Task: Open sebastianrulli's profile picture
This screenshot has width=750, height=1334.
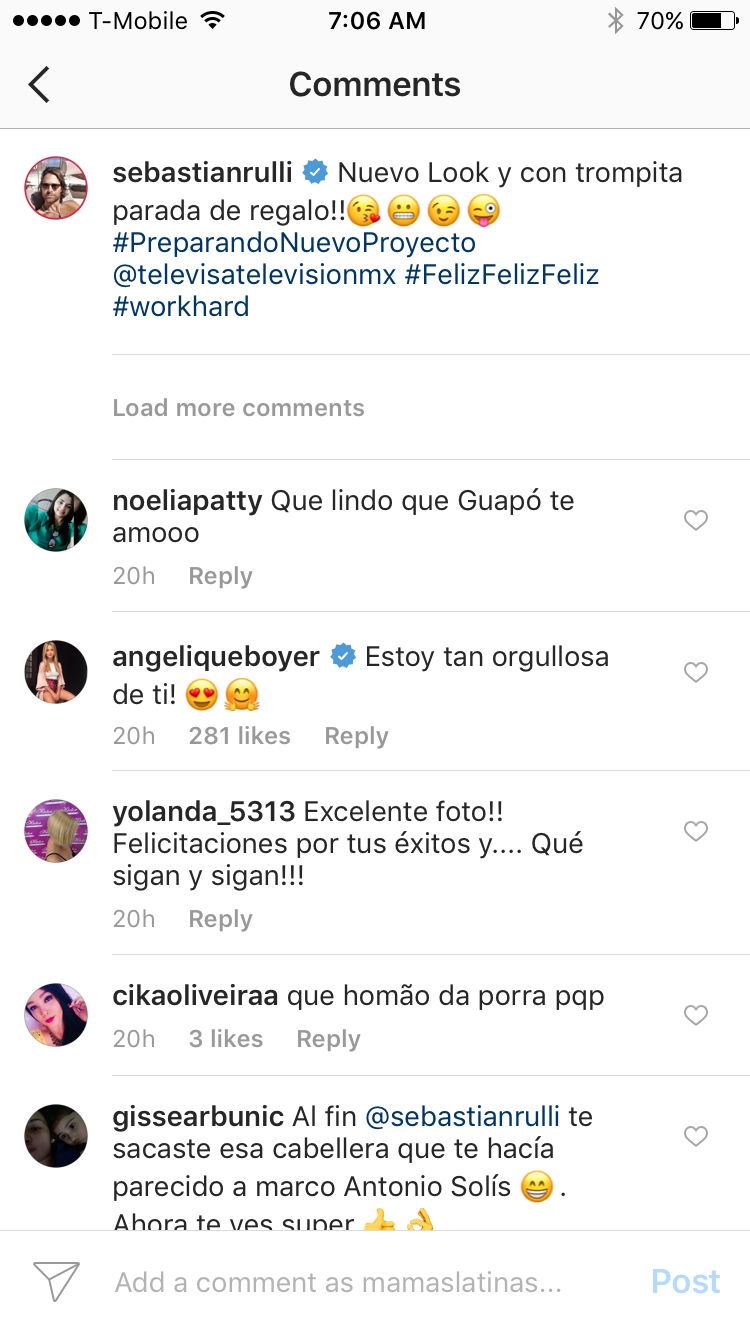Action: pyautogui.click(x=56, y=188)
